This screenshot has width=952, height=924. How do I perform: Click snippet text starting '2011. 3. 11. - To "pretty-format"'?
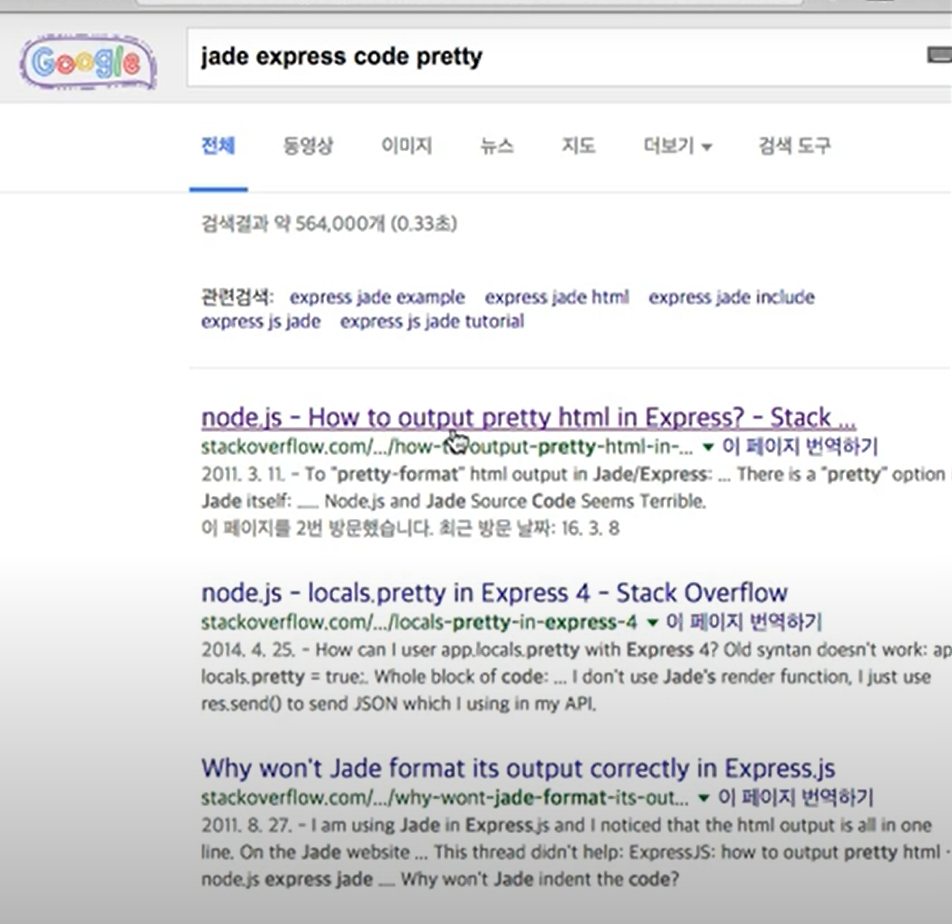(574, 487)
